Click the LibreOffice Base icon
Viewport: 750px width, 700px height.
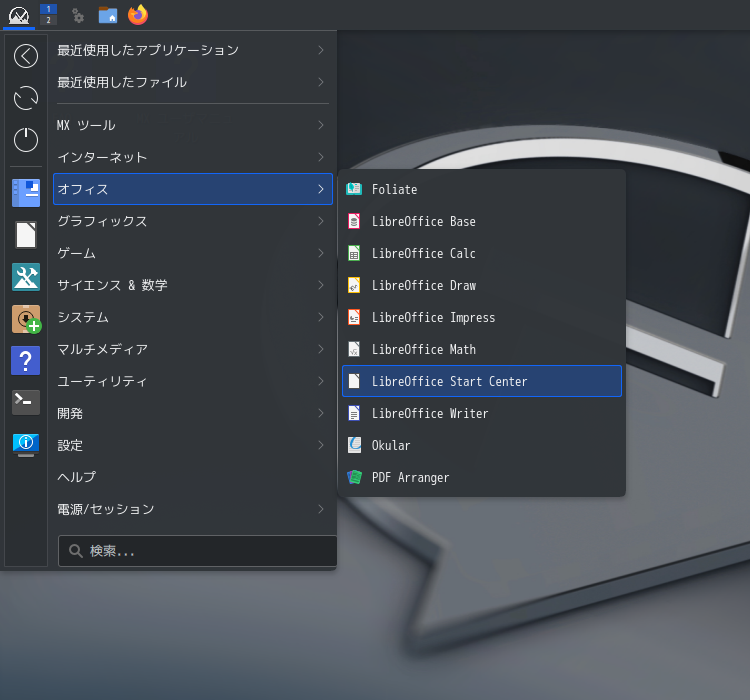(x=354, y=221)
